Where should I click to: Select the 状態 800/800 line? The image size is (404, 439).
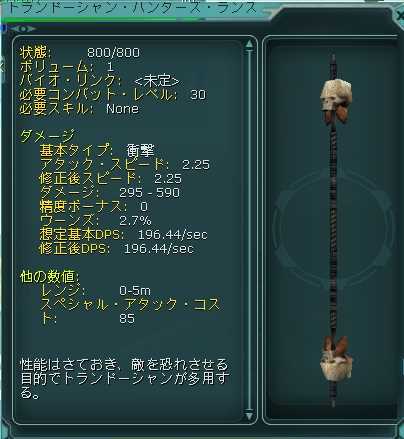click(x=80, y=52)
